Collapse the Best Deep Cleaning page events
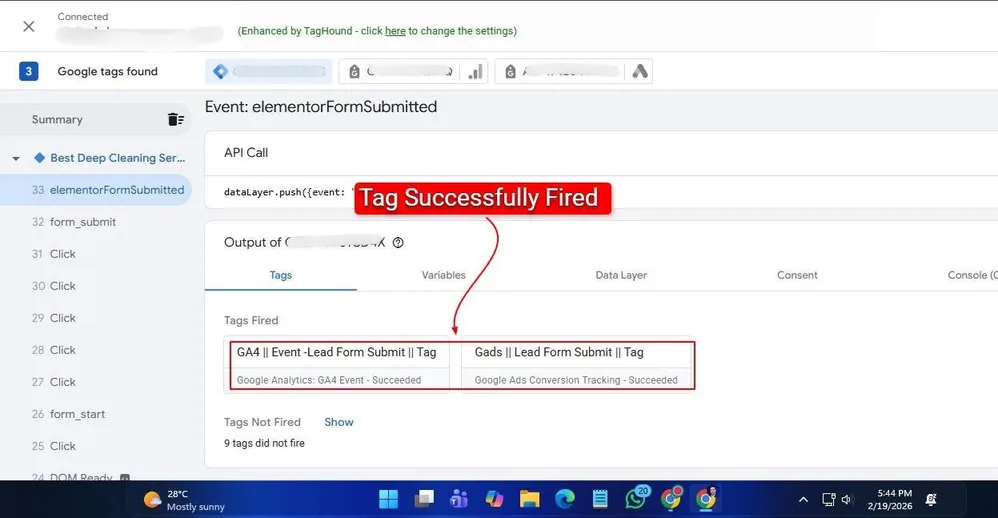Image resolution: width=998 pixels, height=518 pixels. 16,158
